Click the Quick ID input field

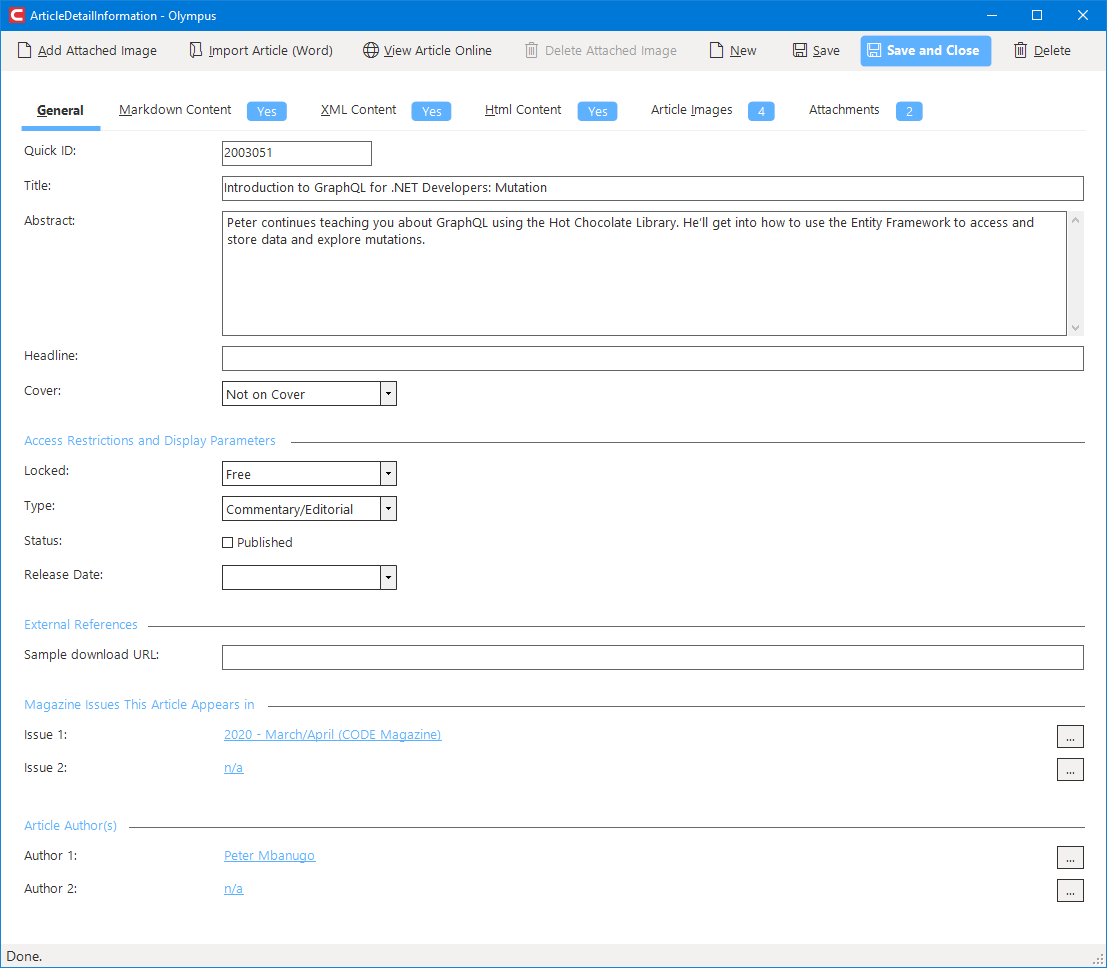pyautogui.click(x=297, y=153)
